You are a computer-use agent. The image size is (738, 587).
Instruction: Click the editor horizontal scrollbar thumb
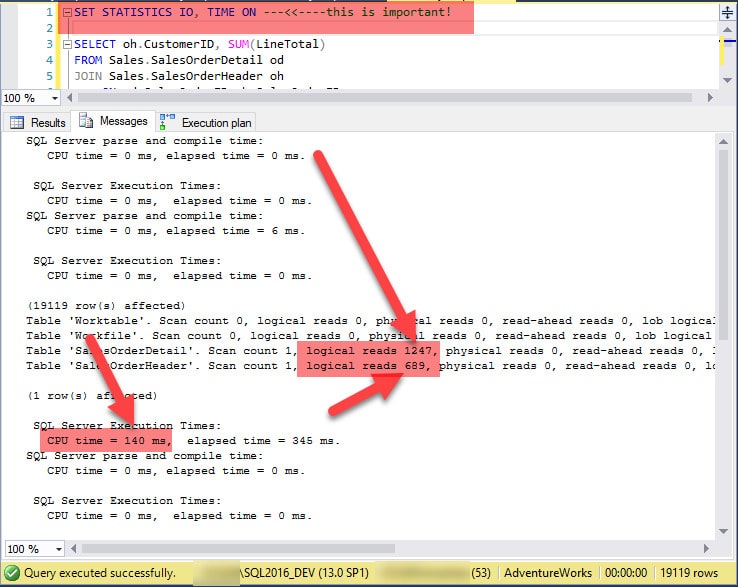pos(385,97)
